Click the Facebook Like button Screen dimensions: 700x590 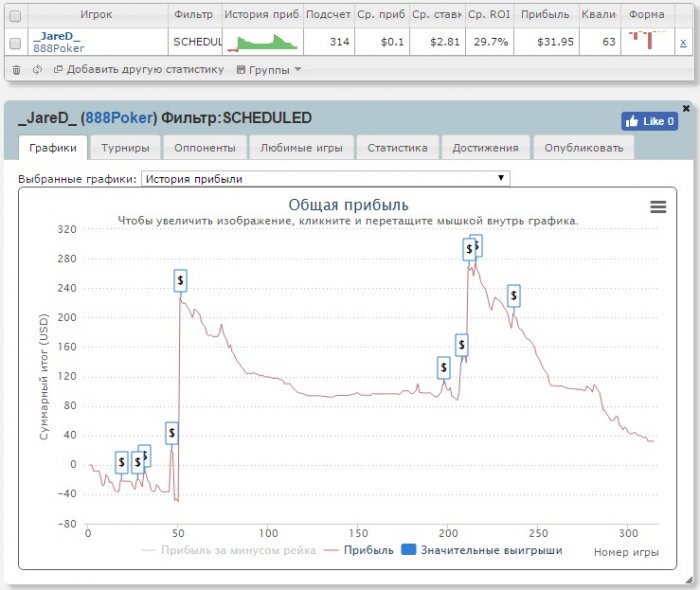(x=650, y=121)
